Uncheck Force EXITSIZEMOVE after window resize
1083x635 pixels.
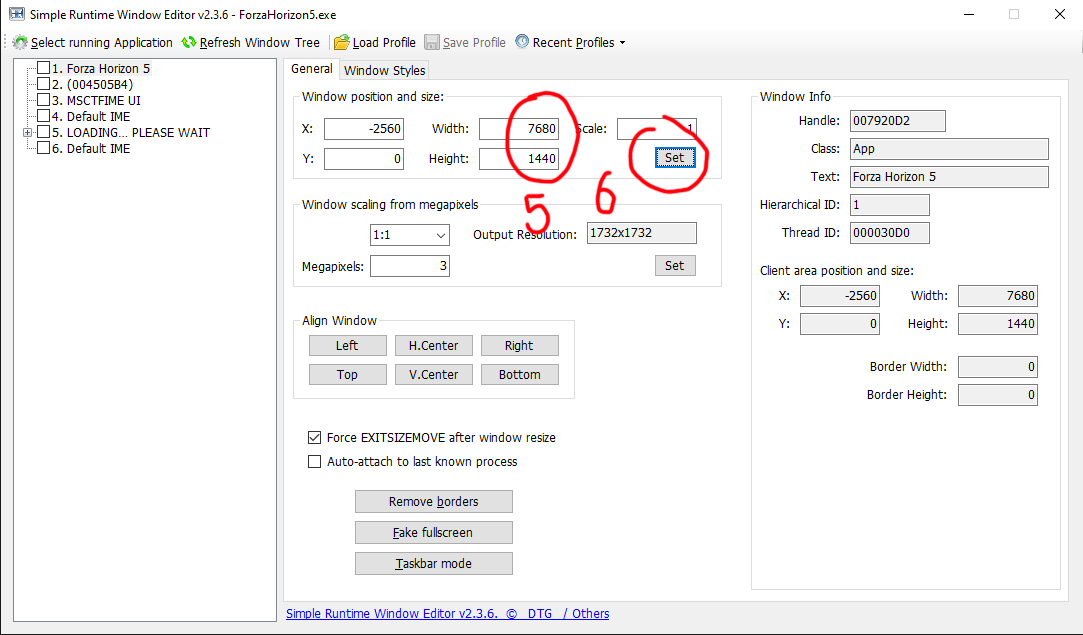click(314, 437)
